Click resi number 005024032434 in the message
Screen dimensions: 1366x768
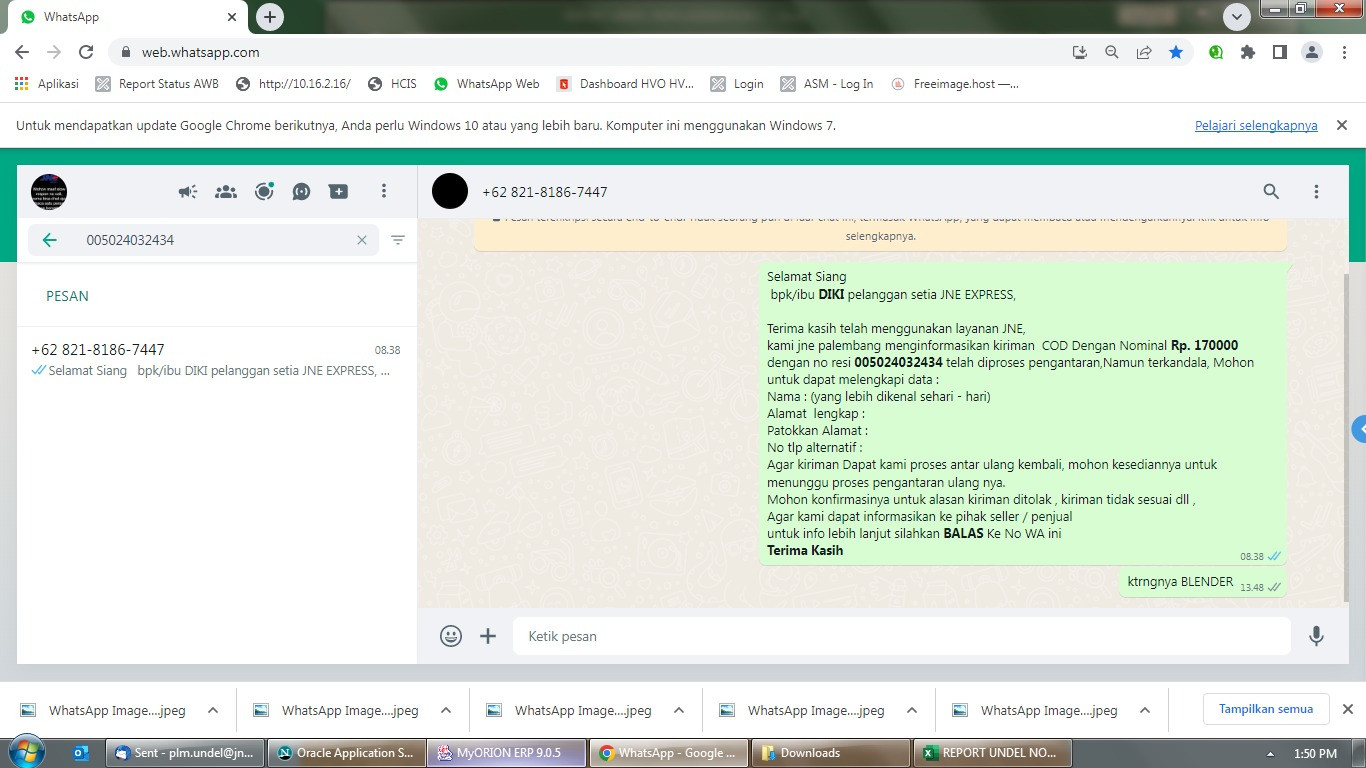tap(899, 362)
